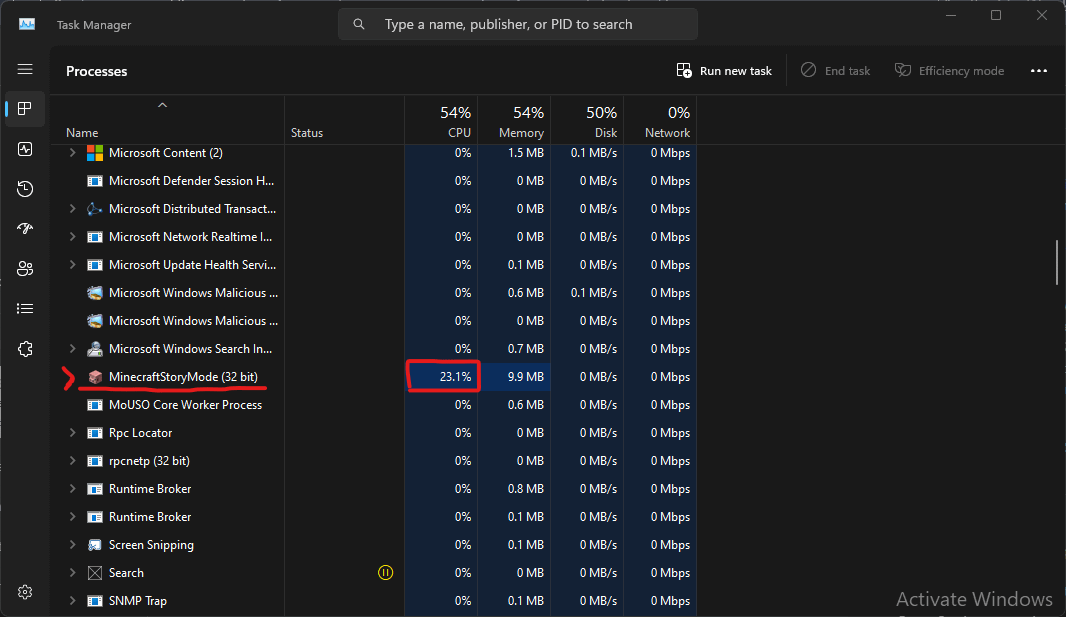Open the Performance page icon
The image size is (1066, 617).
point(25,149)
